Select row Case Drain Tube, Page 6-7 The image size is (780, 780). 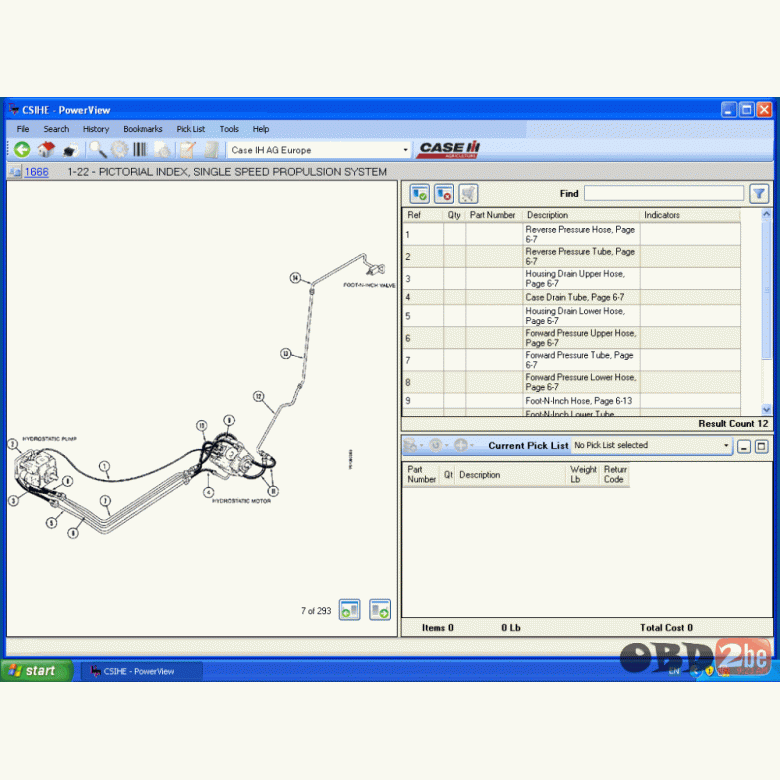point(571,297)
